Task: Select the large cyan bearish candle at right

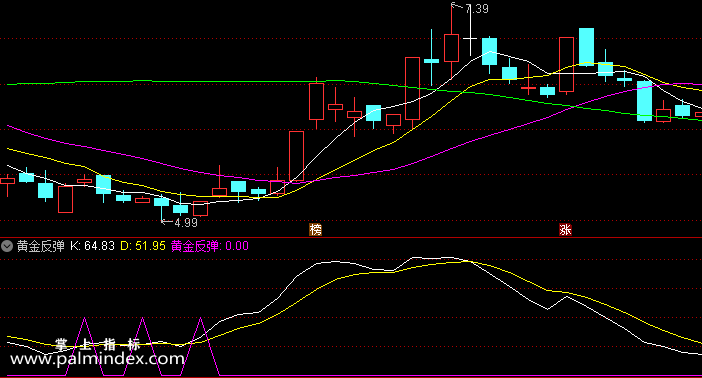Action: [x=645, y=101]
